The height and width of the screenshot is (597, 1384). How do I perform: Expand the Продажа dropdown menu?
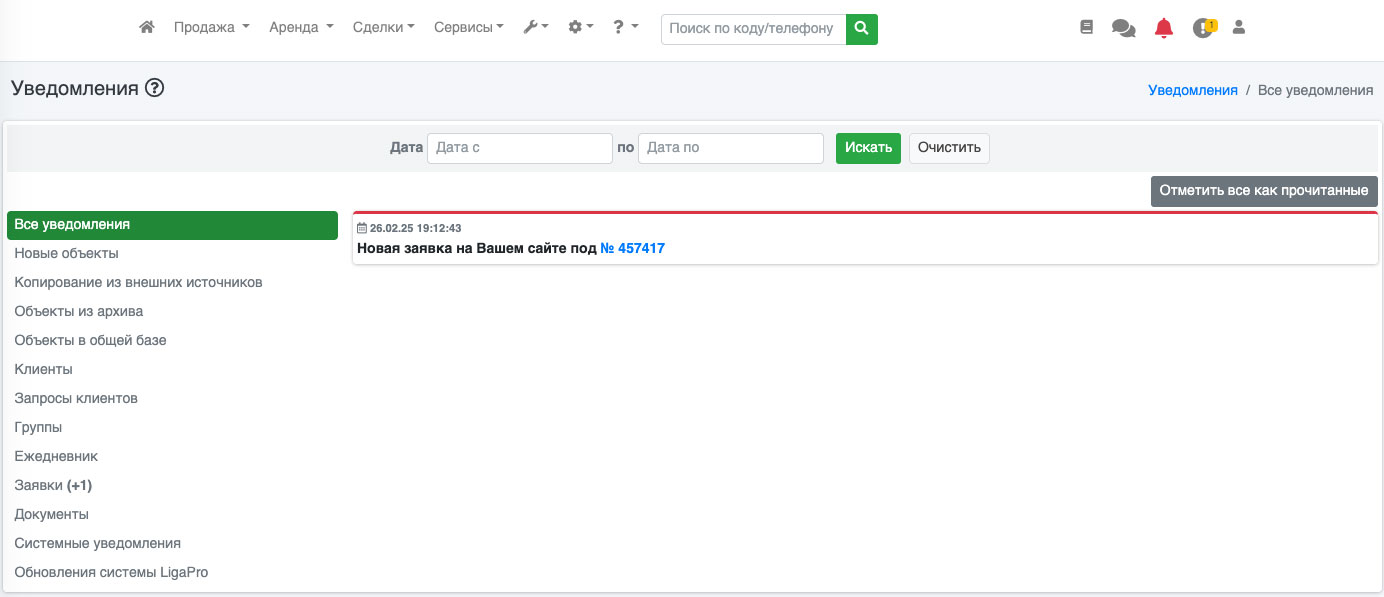point(211,28)
